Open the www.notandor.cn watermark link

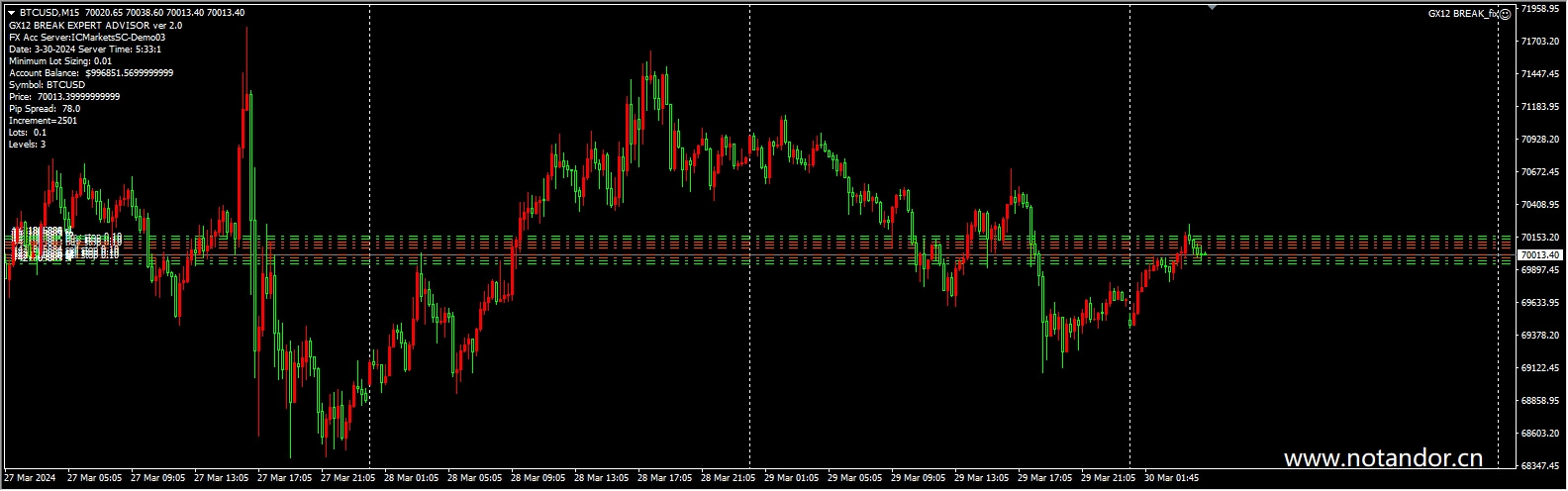coord(1383,458)
